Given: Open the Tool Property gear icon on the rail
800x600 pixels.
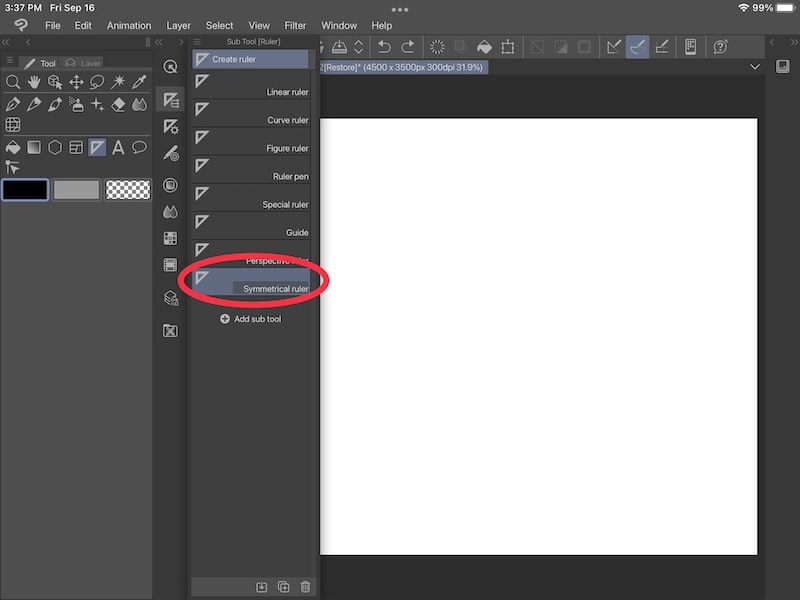Looking at the screenshot, I should pyautogui.click(x=171, y=127).
